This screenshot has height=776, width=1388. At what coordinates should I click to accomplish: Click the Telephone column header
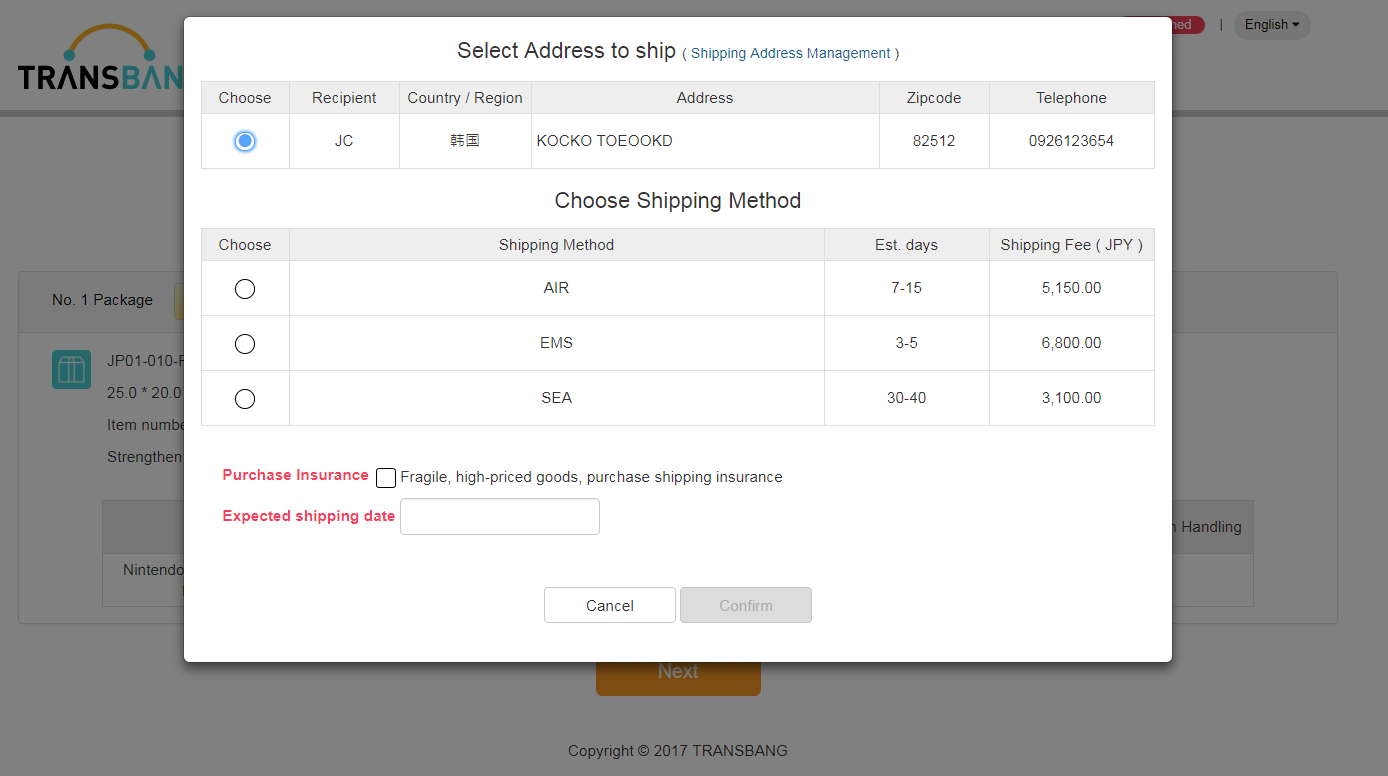coord(1071,98)
